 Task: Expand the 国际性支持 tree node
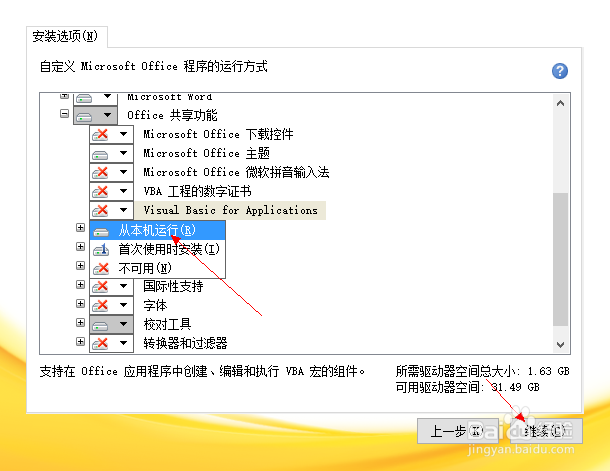[81, 285]
